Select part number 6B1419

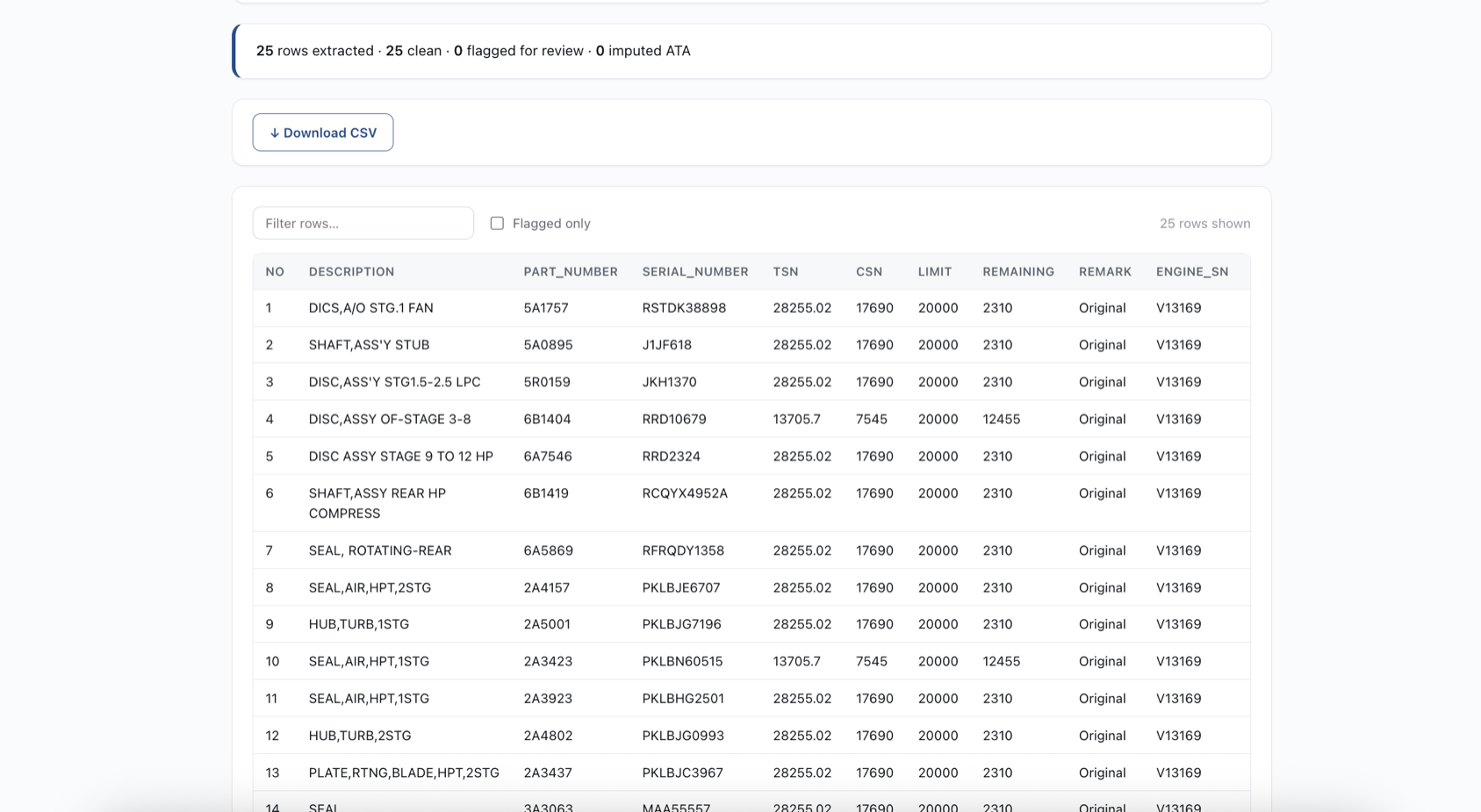[546, 493]
